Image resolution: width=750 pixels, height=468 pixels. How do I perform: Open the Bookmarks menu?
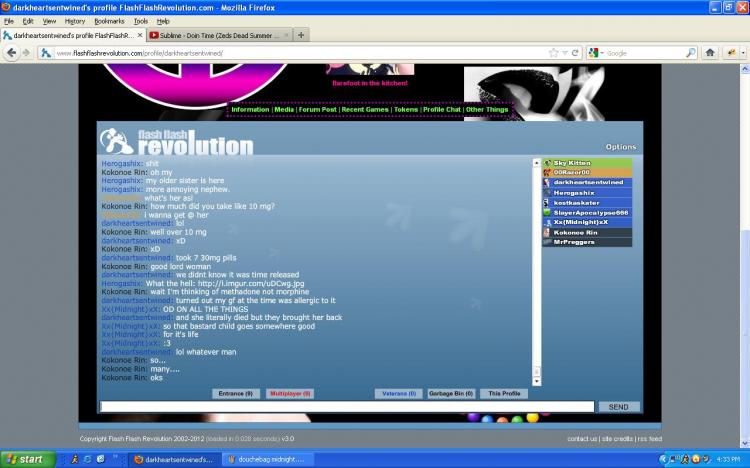point(109,20)
